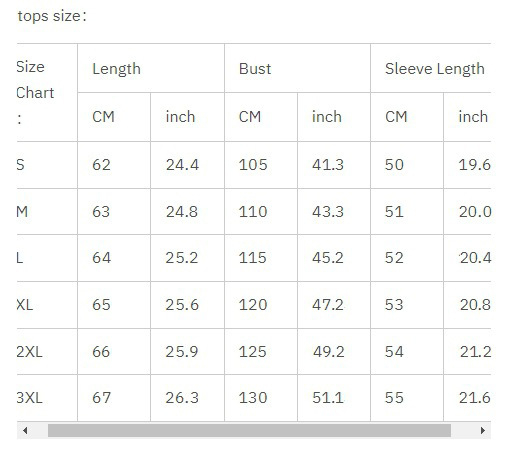Viewport: 505px width, 450px height.
Task: Click the XL size row label
Action: [x=25, y=305]
